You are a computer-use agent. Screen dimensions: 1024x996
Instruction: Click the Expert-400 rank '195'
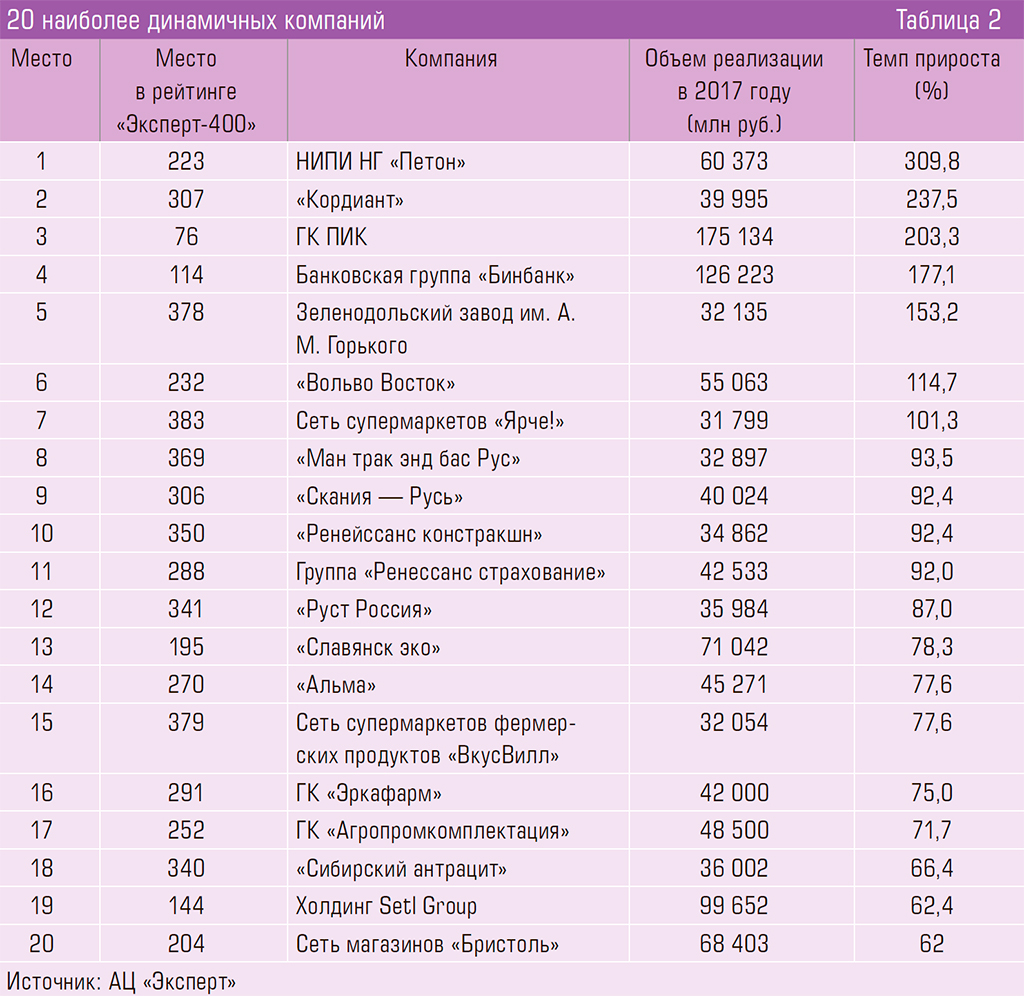[x=186, y=647]
